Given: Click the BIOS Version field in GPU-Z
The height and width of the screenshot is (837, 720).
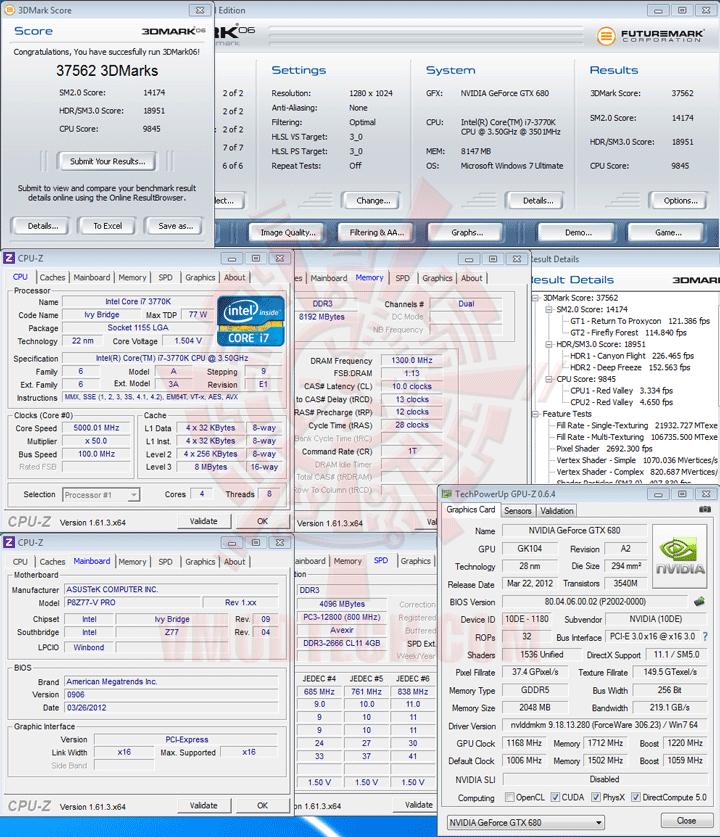Looking at the screenshot, I should [x=595, y=602].
